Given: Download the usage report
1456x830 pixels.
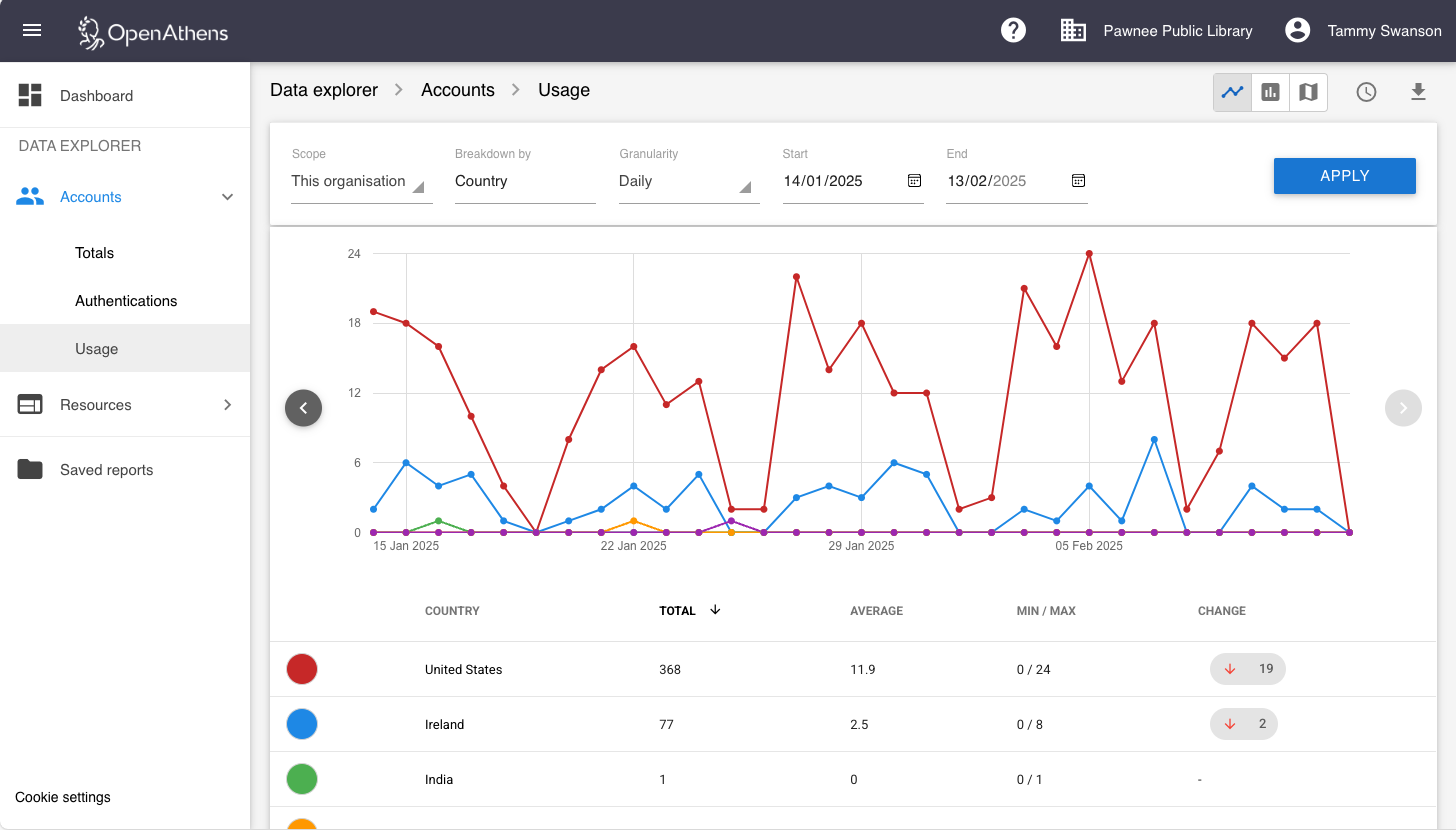Looking at the screenshot, I should point(1418,91).
